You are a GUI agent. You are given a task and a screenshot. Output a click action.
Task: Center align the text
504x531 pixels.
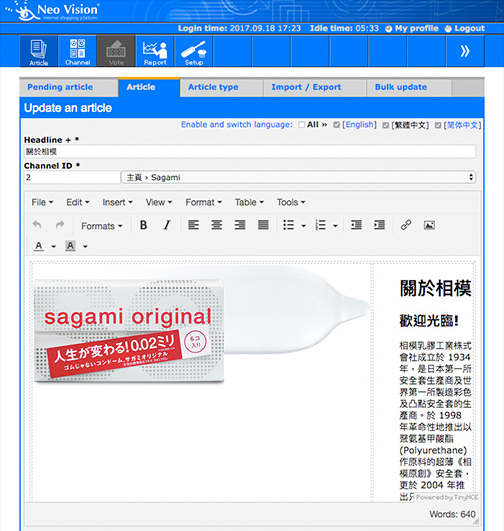point(216,225)
